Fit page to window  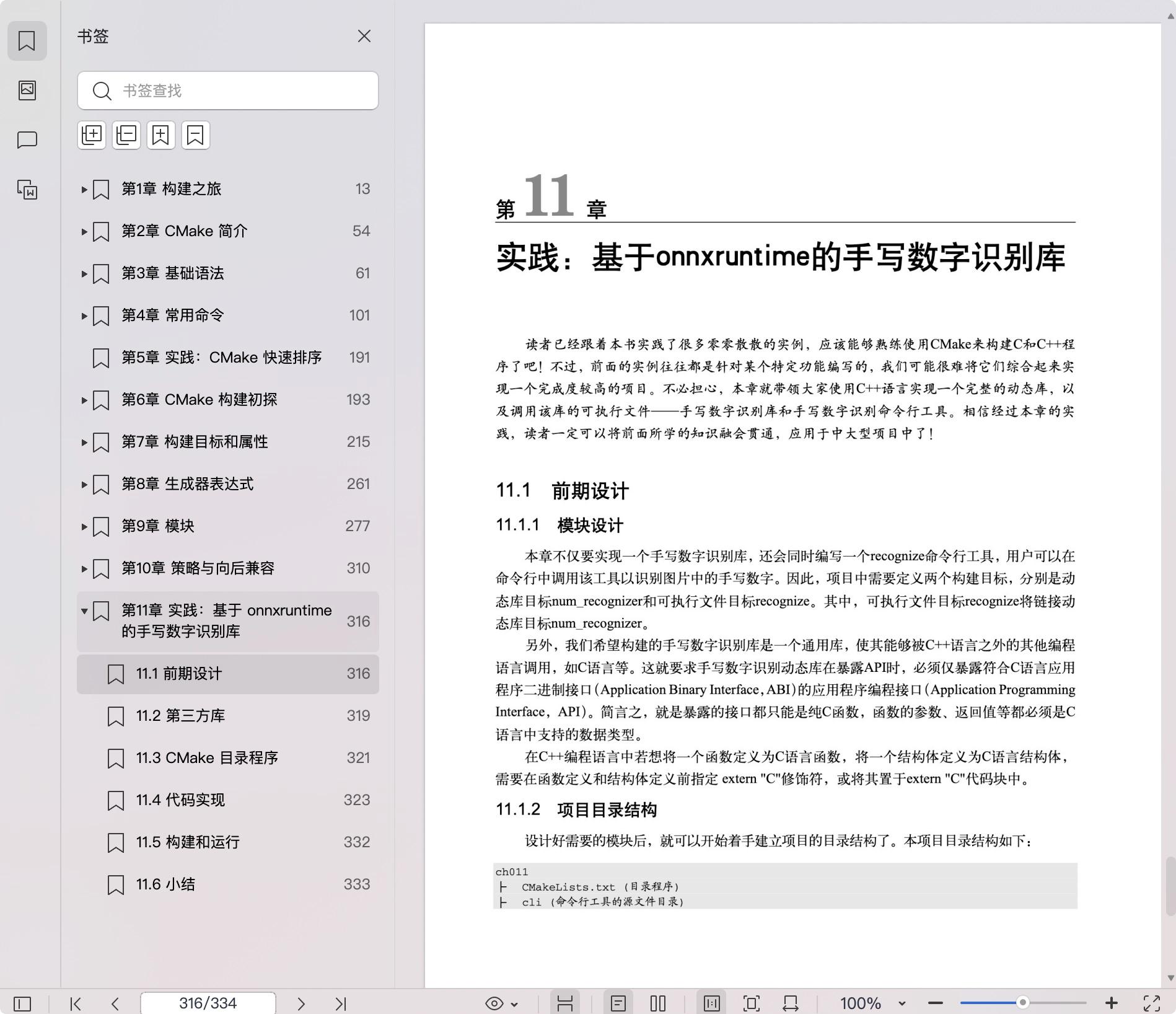[x=752, y=1003]
